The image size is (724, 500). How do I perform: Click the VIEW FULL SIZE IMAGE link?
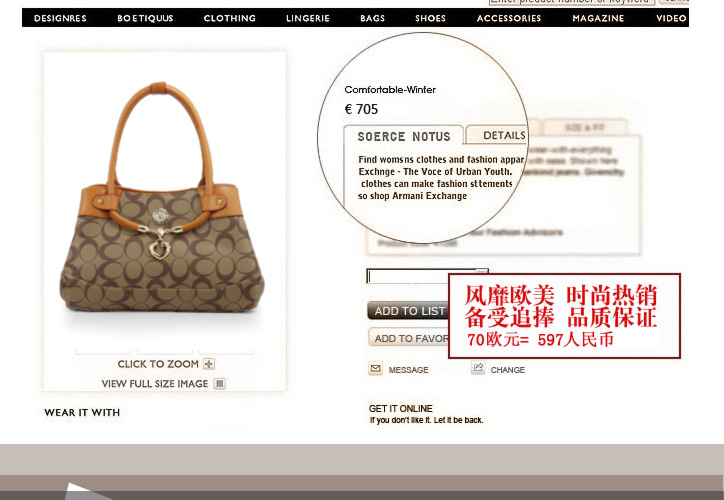point(155,384)
